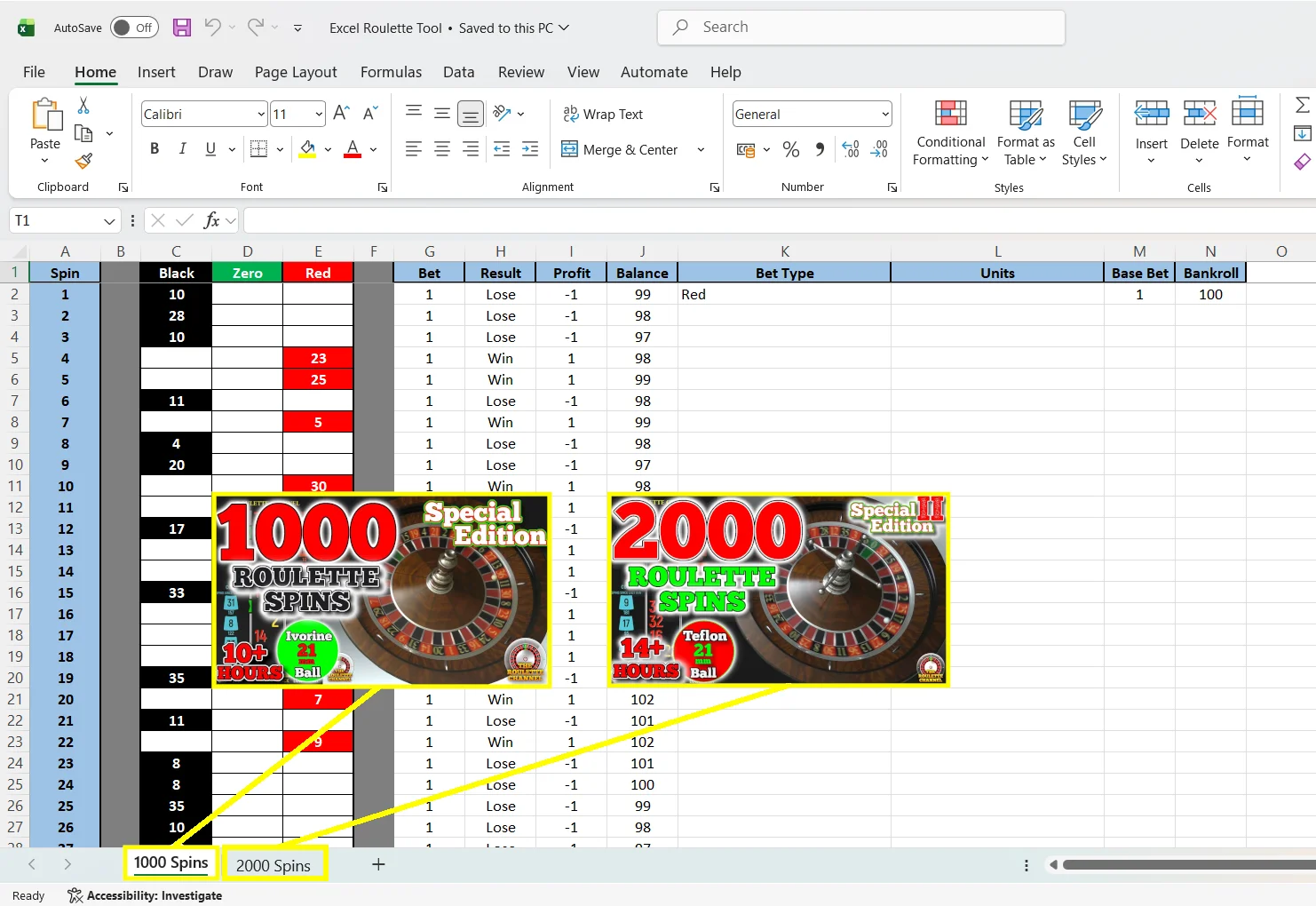The width and height of the screenshot is (1316, 906).
Task: Click the Save icon in title bar
Action: (x=182, y=28)
